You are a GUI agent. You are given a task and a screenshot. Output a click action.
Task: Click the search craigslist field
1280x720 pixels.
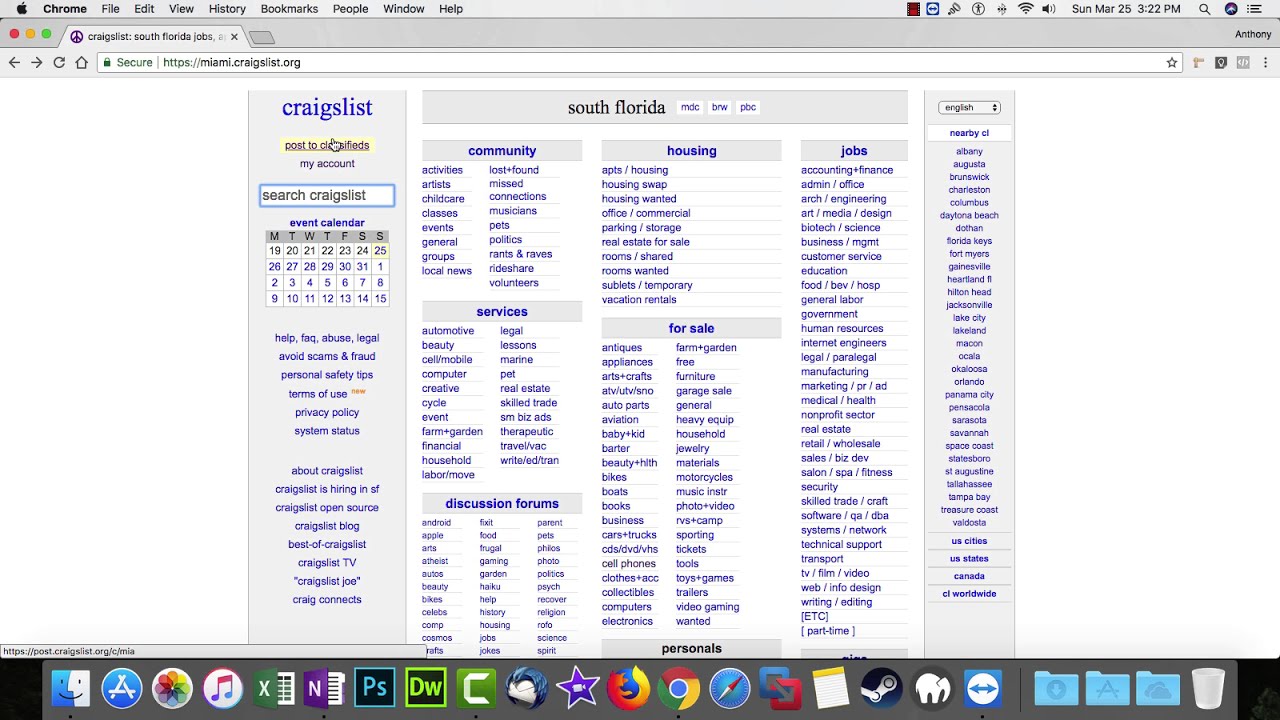[327, 195]
